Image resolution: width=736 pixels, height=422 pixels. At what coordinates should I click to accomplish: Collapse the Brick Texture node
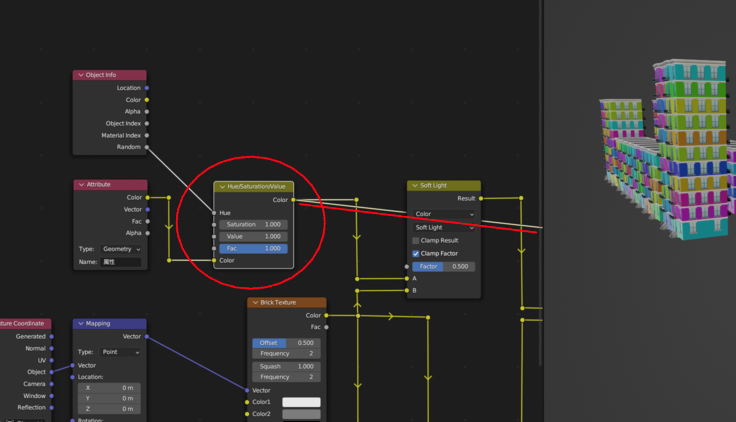(255, 303)
